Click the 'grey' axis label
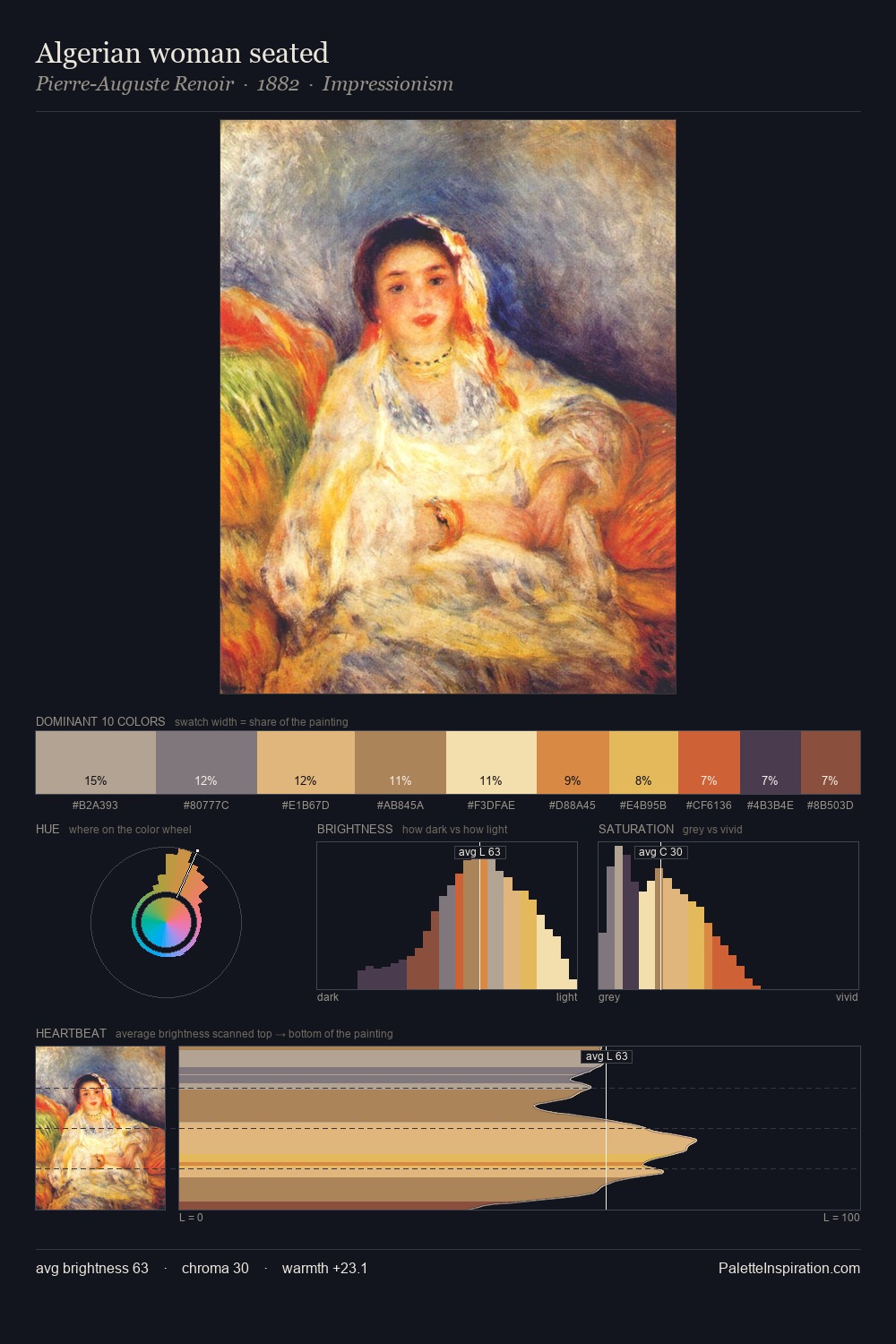Viewport: 896px width, 1344px height. [609, 997]
